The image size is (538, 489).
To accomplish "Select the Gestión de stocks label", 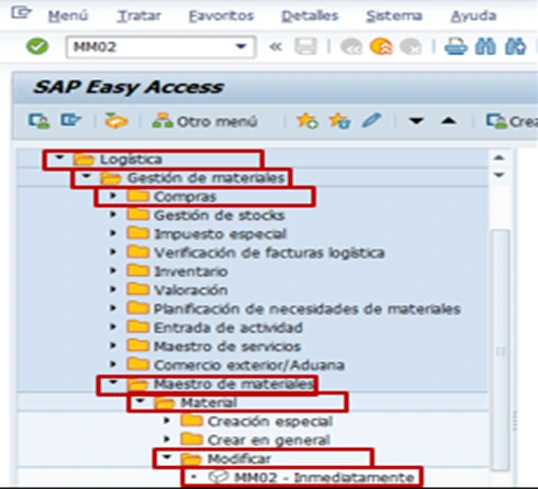I will pos(219,215).
